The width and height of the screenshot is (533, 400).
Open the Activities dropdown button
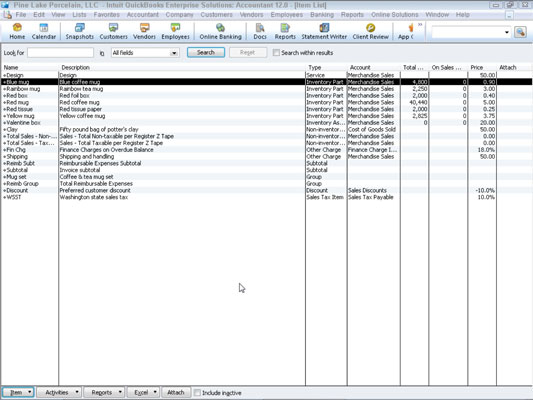59,392
